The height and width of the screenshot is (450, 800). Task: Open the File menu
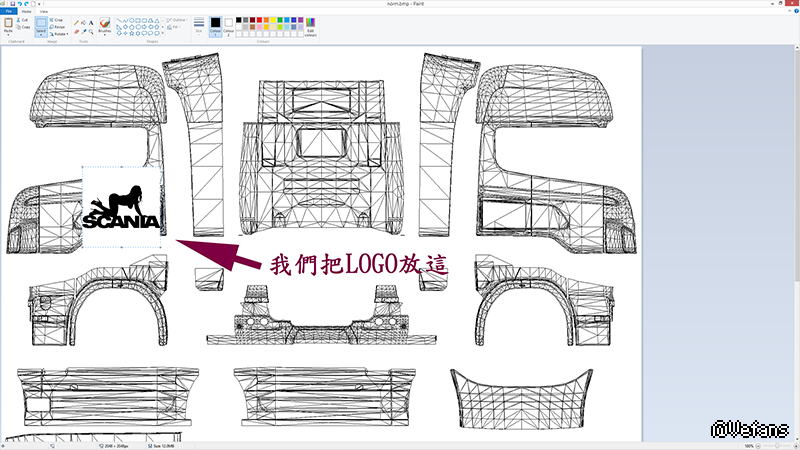(8, 11)
